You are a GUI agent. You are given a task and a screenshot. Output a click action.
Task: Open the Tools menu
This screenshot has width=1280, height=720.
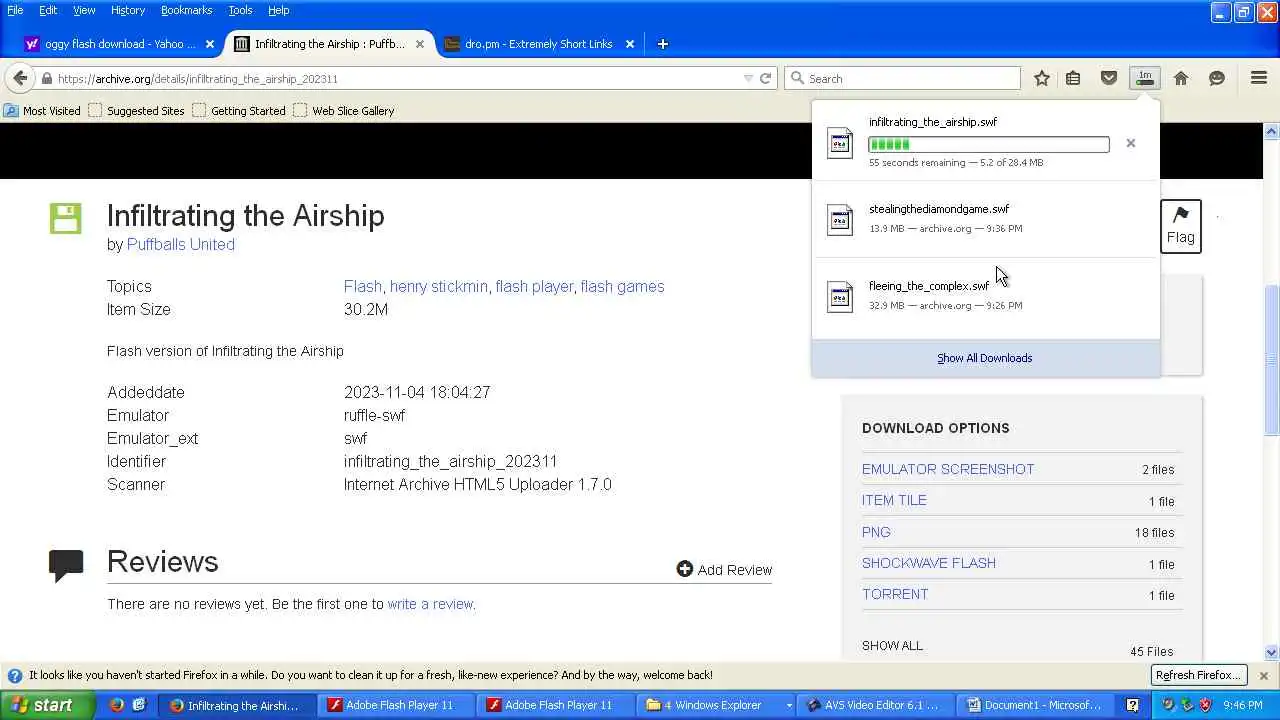tap(240, 10)
